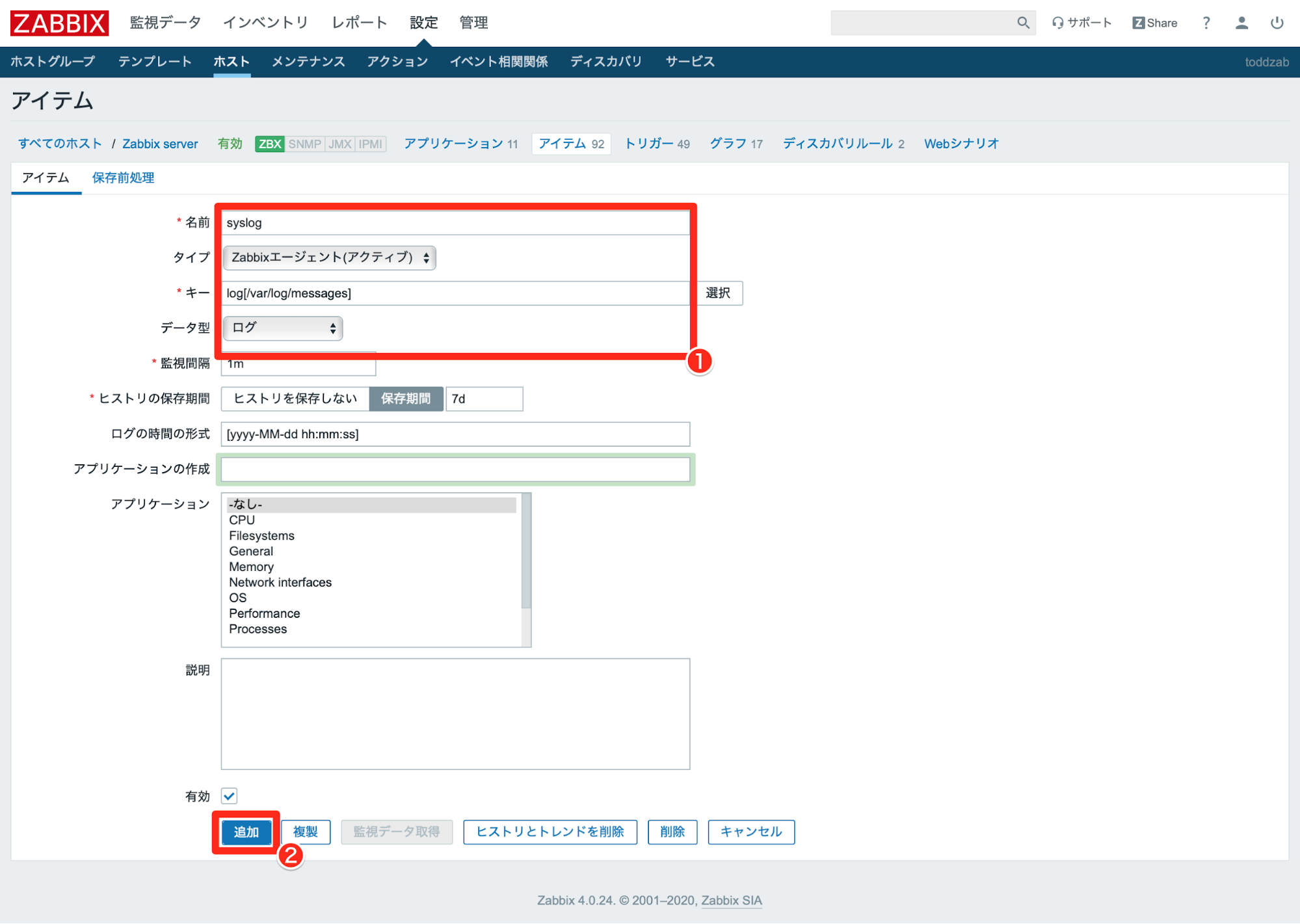Click the 監視間隔 input field
The width and height of the screenshot is (1300, 924).
(x=298, y=363)
